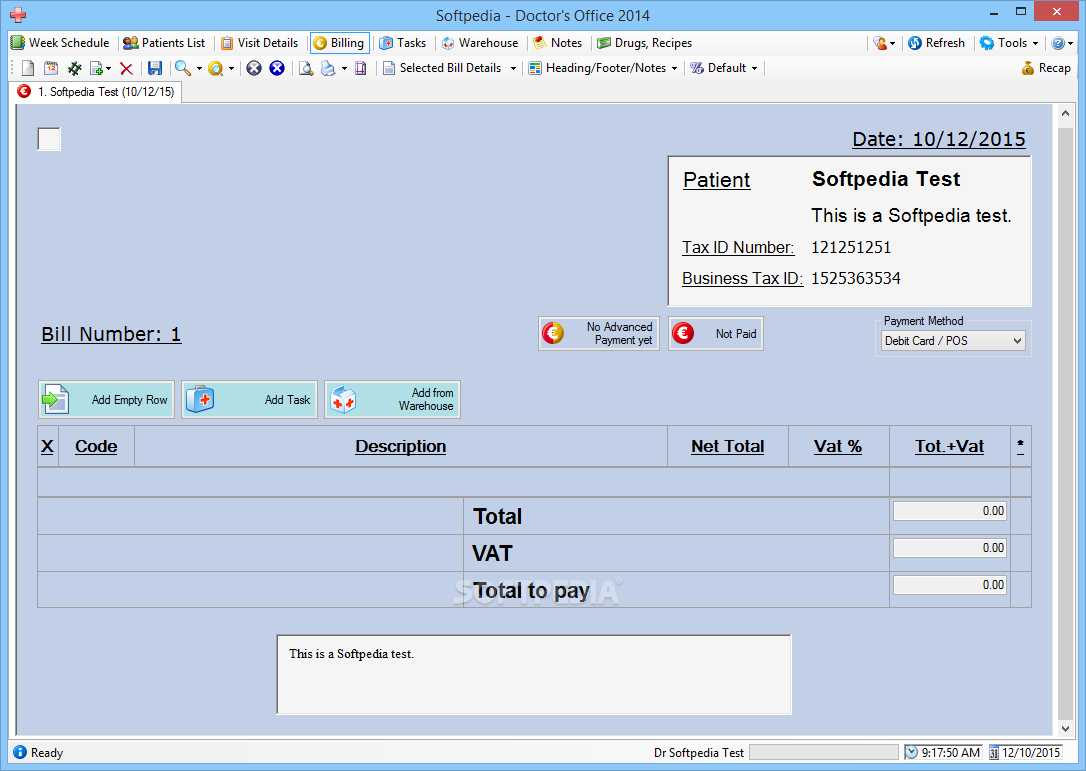
Task: Expand Selected Bill Details dropdown
Action: (513, 69)
